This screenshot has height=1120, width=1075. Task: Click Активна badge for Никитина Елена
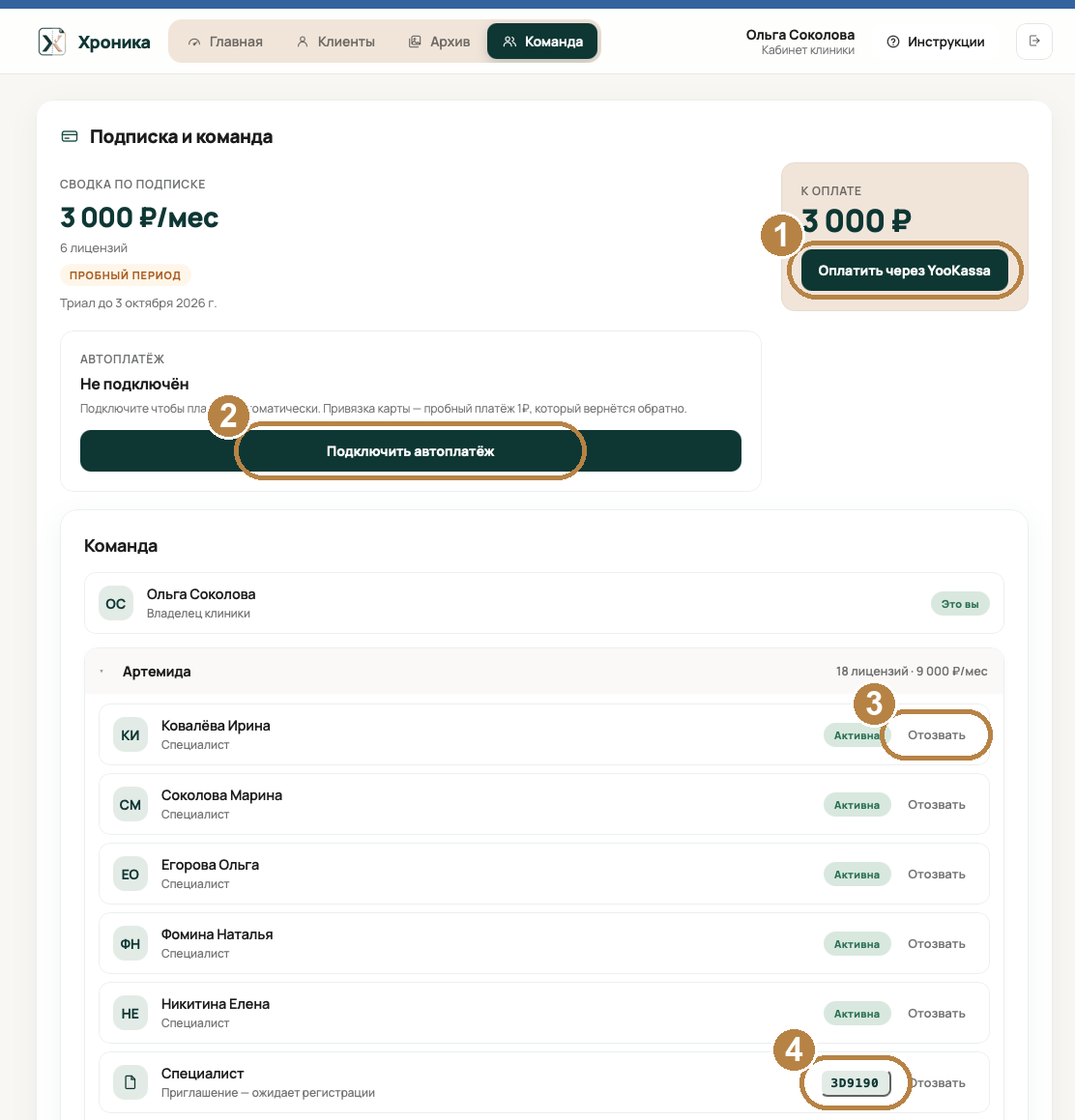[857, 1014]
